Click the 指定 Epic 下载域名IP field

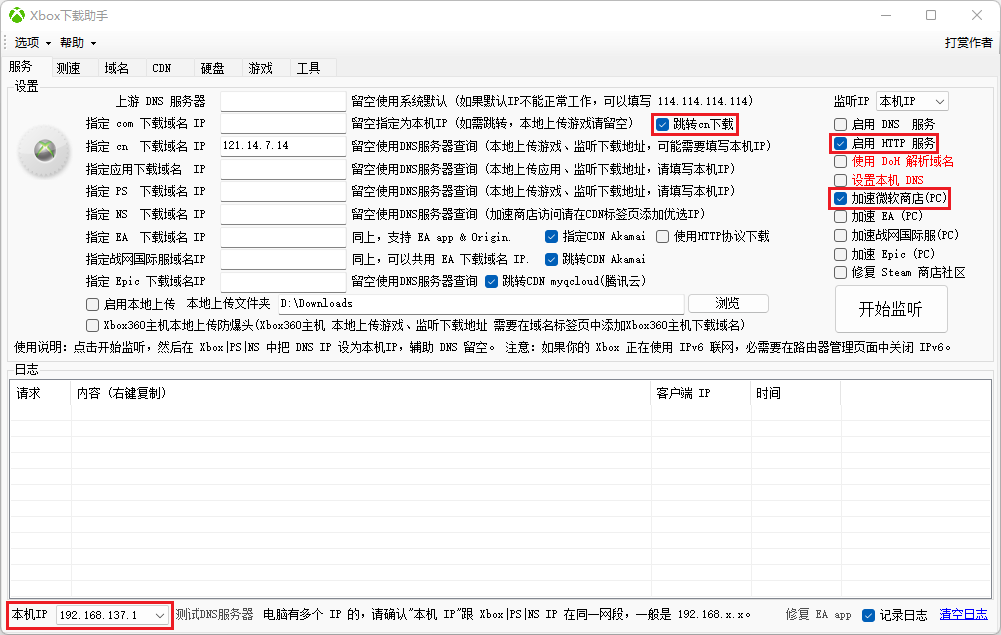click(x=283, y=281)
